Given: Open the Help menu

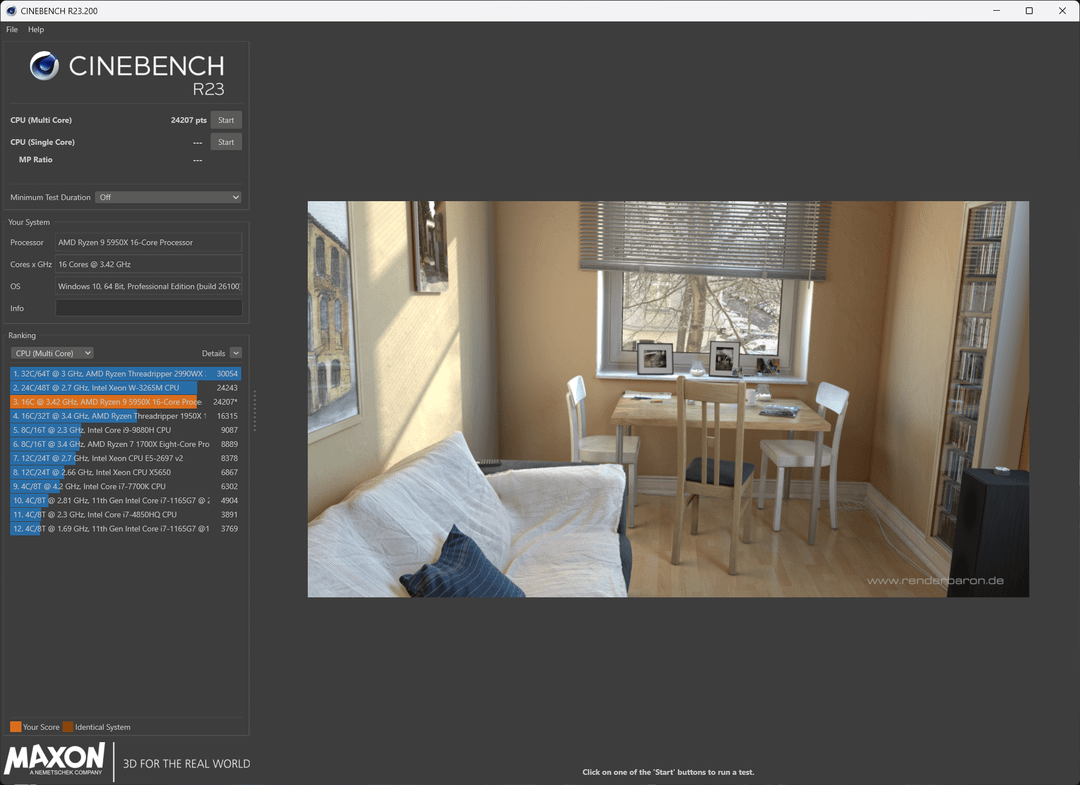Looking at the screenshot, I should point(36,30).
